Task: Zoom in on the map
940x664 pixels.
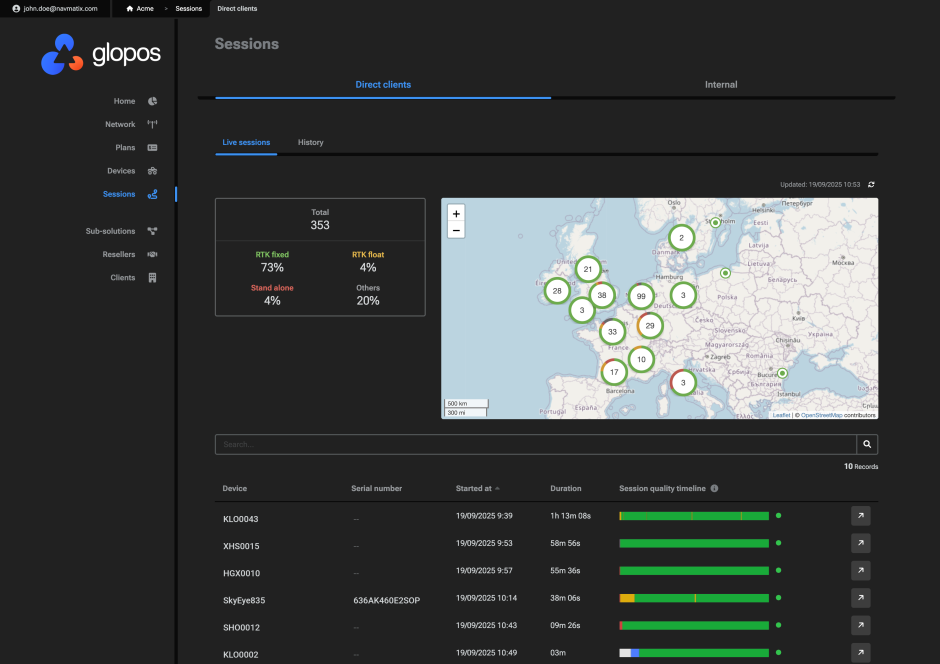Action: [x=456, y=213]
